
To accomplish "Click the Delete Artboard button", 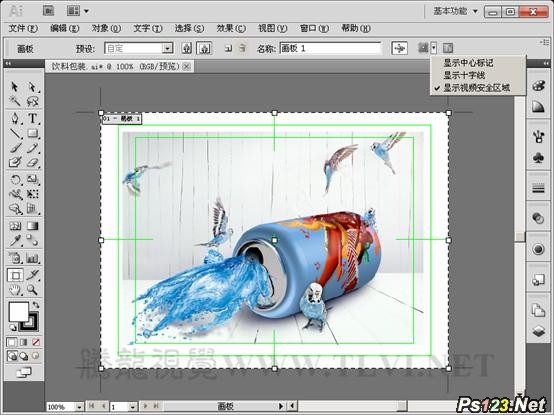I will (x=242, y=48).
